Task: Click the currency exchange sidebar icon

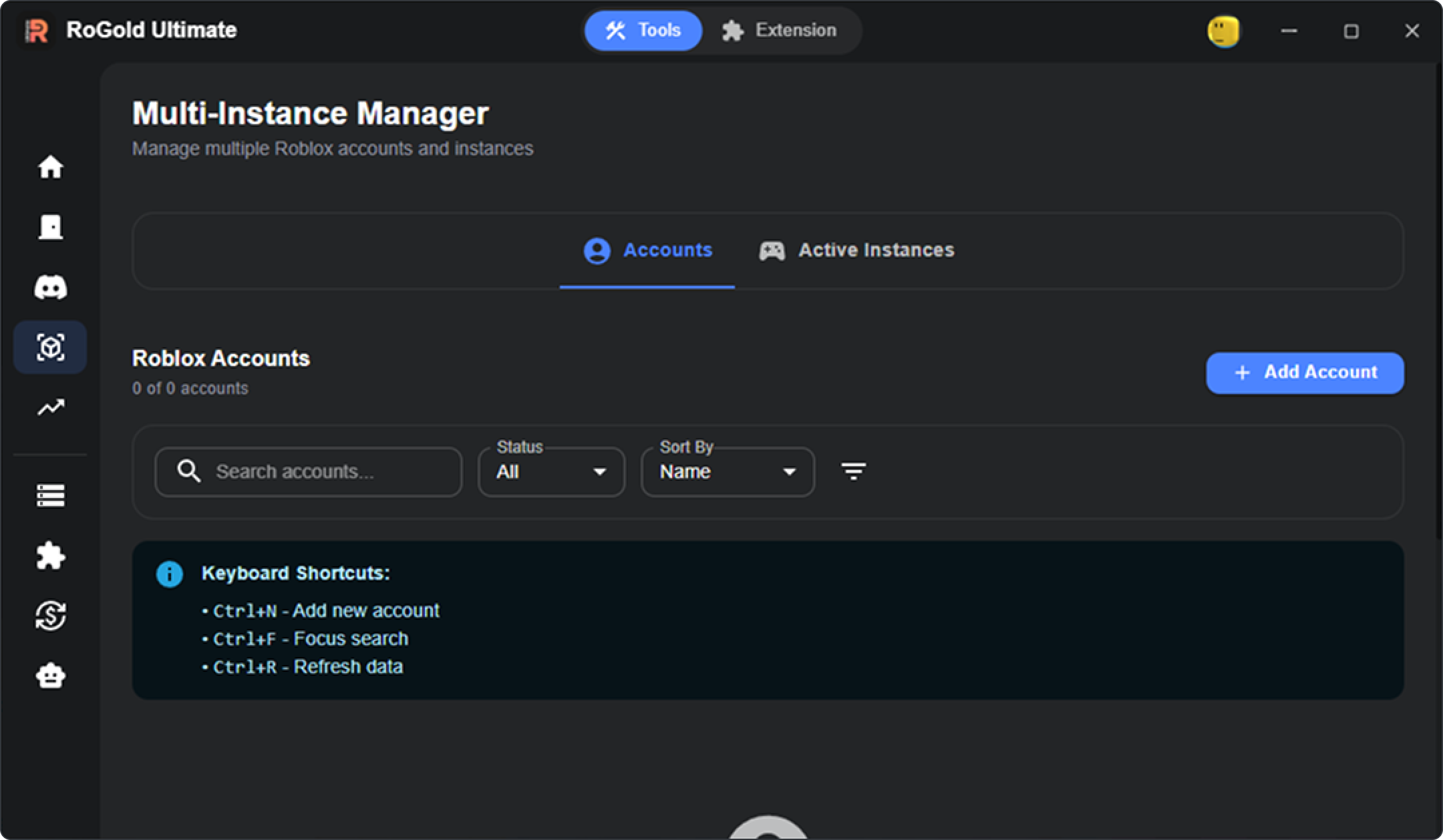Action: point(50,616)
